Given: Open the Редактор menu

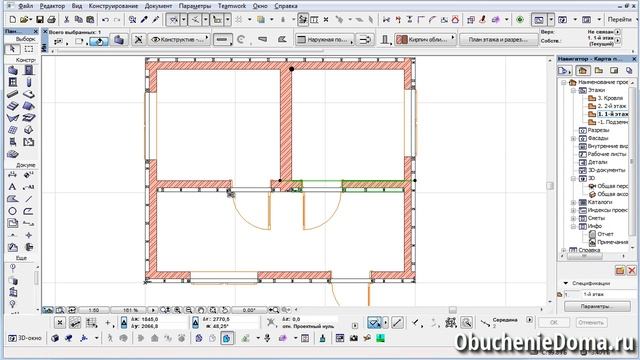Looking at the screenshot, I should [x=52, y=6].
